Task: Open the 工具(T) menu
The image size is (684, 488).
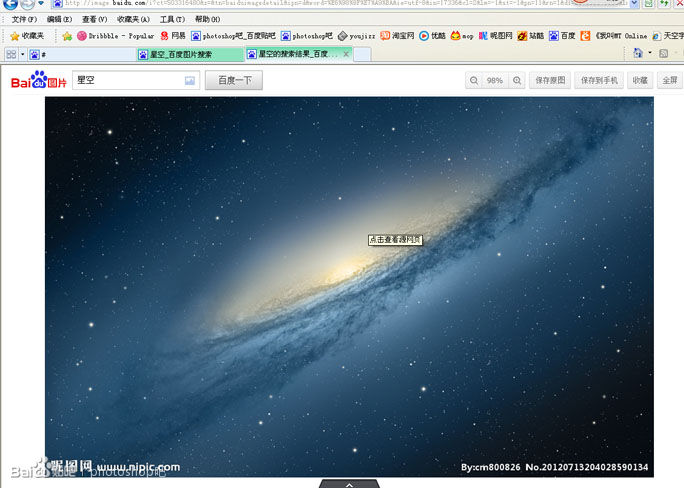Action: pos(172,19)
